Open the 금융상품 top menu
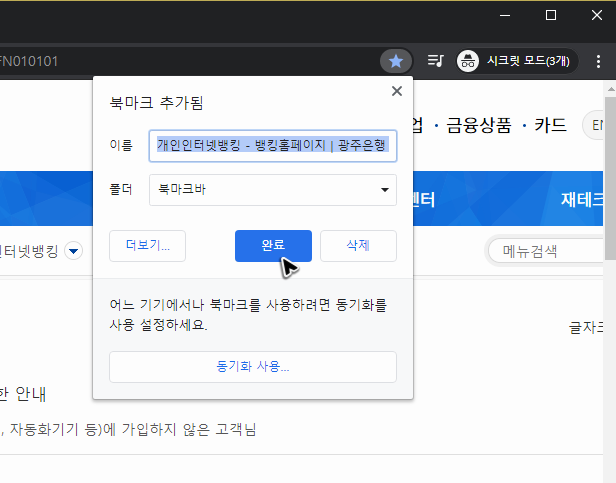 [x=478, y=126]
